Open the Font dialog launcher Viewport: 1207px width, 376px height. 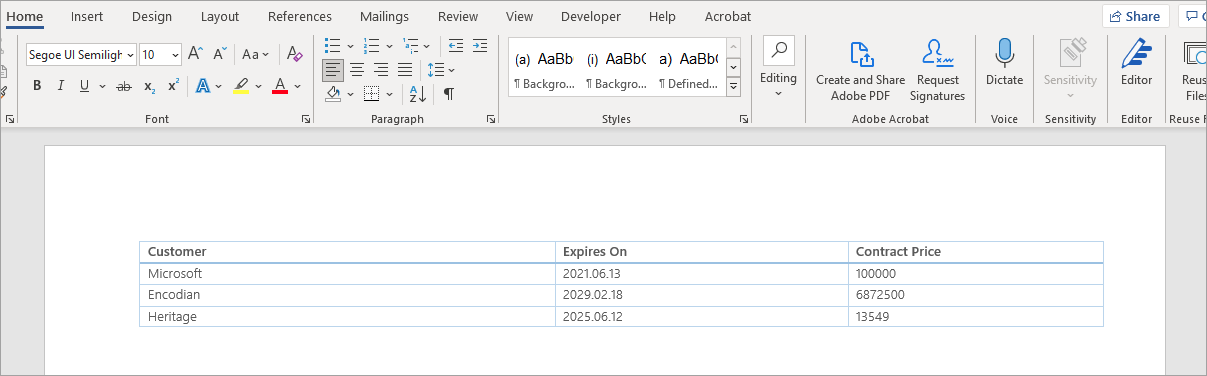click(306, 119)
